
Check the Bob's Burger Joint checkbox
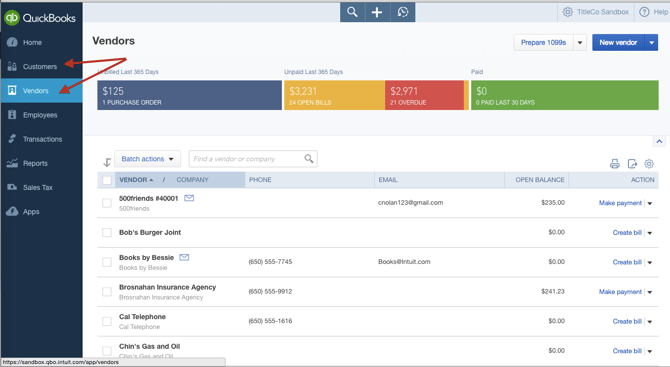[107, 232]
